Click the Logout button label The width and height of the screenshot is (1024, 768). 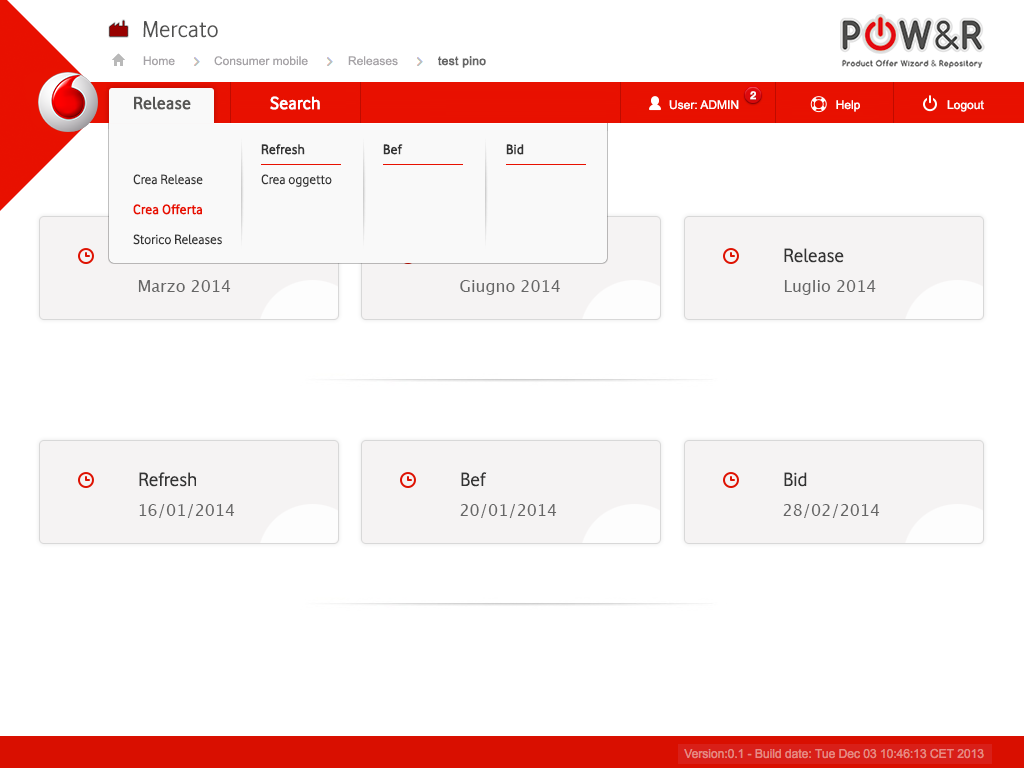click(x=965, y=104)
